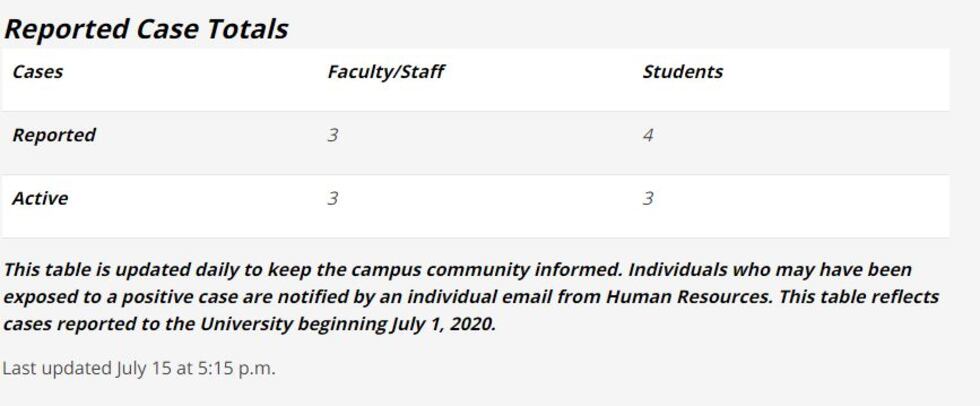Click the words "Last updated" below the note
The height and width of the screenshot is (406, 980).
coord(56,368)
